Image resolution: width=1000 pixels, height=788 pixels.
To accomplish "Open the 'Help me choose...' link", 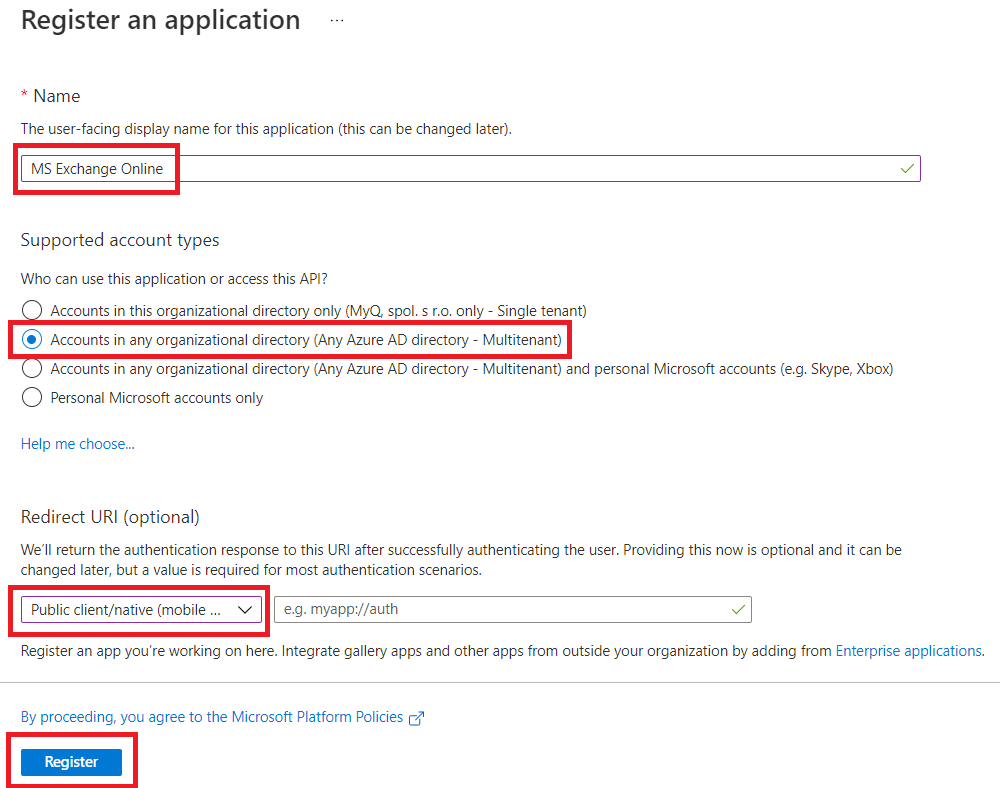I will tap(77, 443).
